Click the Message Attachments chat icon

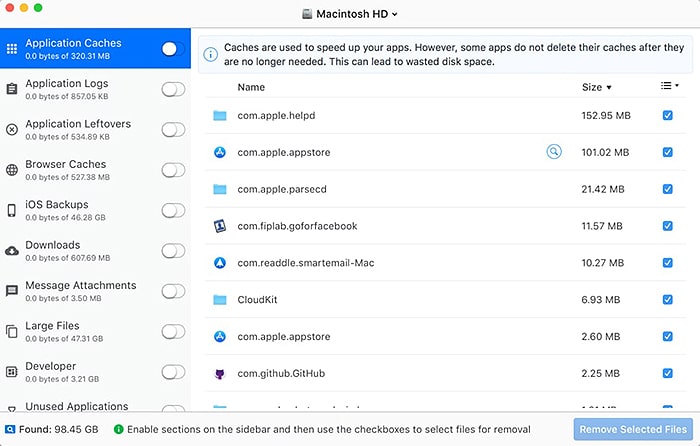click(12, 291)
